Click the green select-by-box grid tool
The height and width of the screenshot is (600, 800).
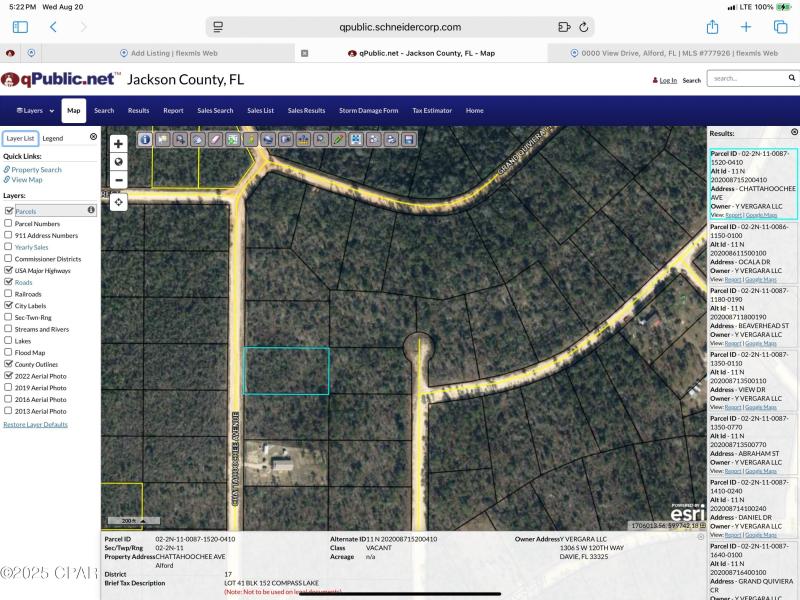[x=233, y=139]
